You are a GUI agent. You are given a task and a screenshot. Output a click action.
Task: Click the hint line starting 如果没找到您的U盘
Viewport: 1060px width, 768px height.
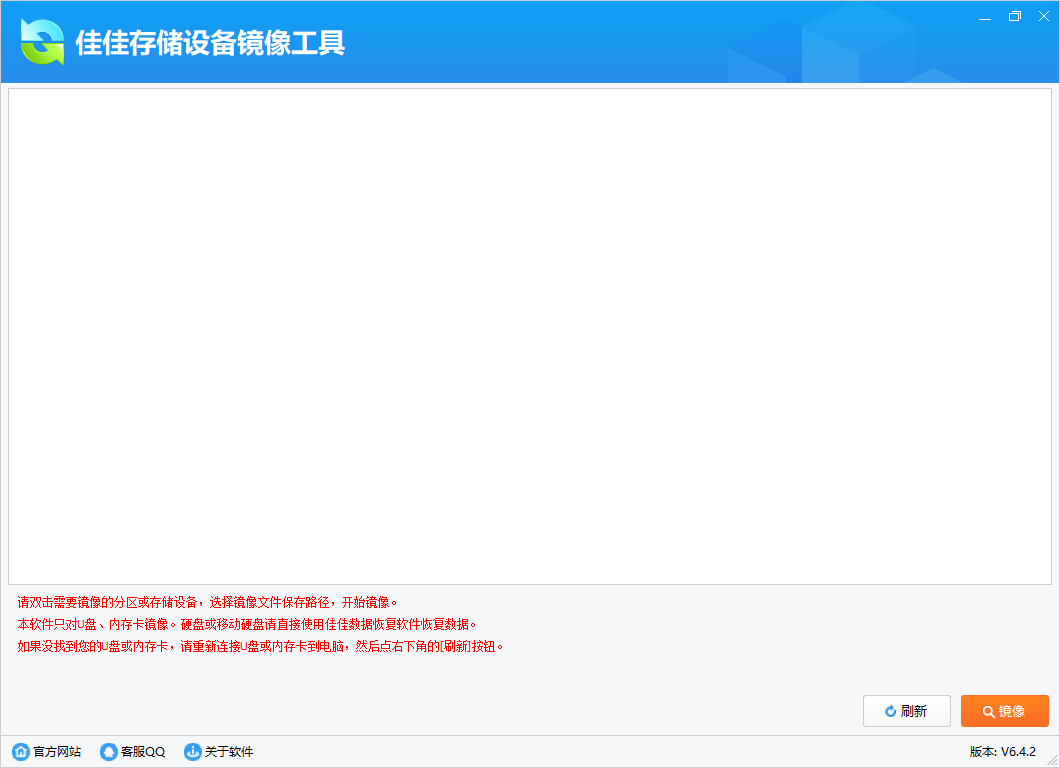coord(261,646)
